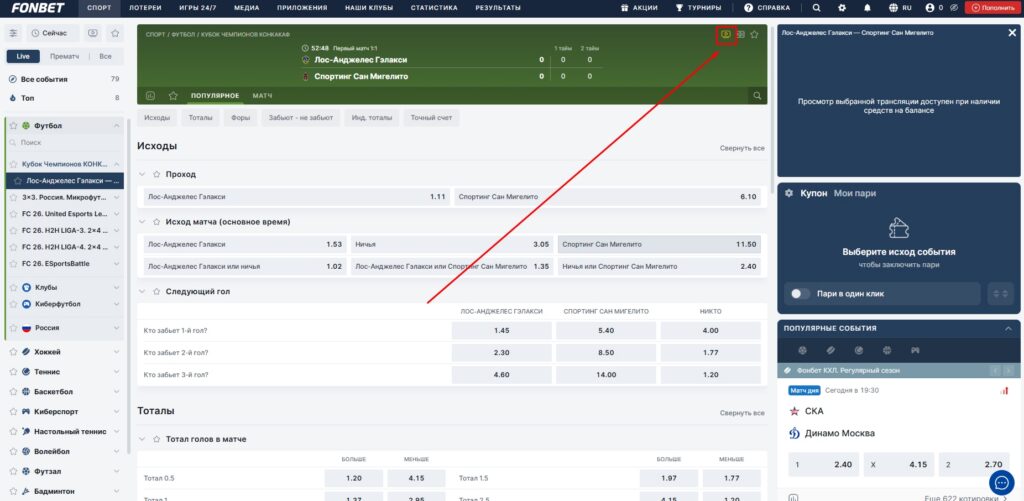Click the hide balance eye icon
This screenshot has width=1024, height=501.
pos(953,7)
